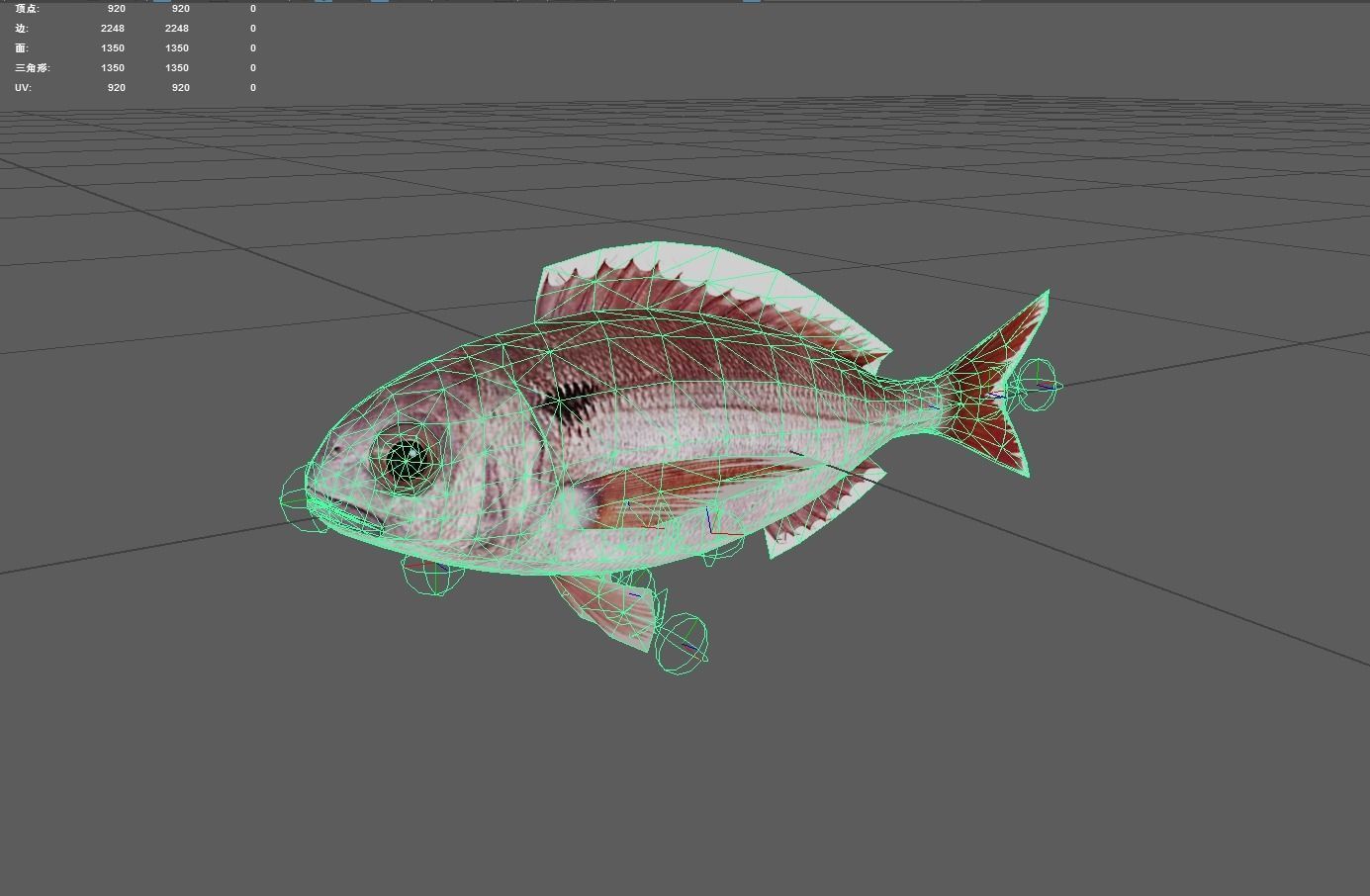Viewport: 1370px width, 896px height.
Task: Click the UV label in the HUD
Action: (x=23, y=88)
